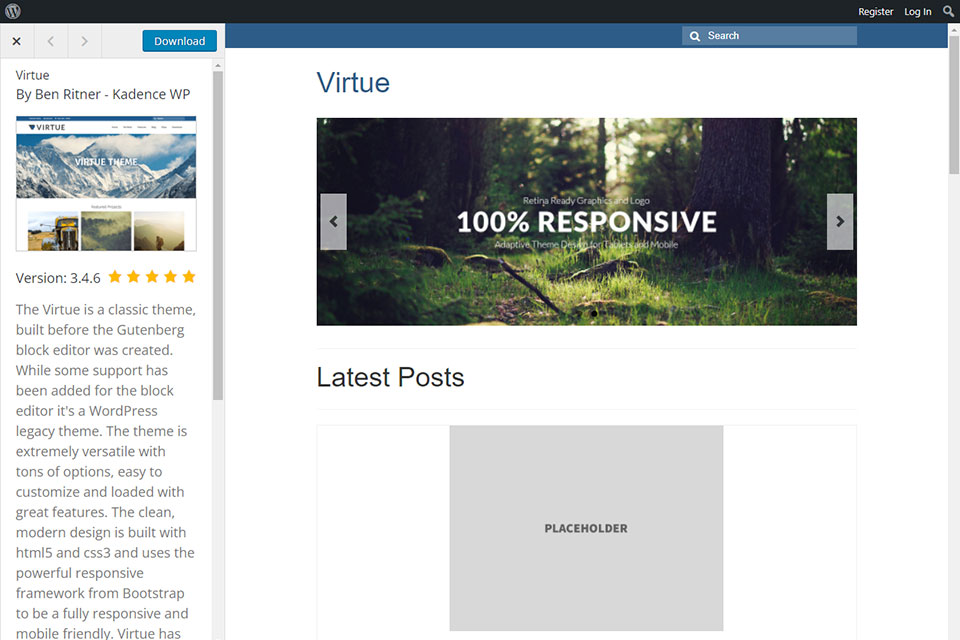This screenshot has height=640, width=960.
Task: Go to the previous theme arrow
Action: pos(51,41)
